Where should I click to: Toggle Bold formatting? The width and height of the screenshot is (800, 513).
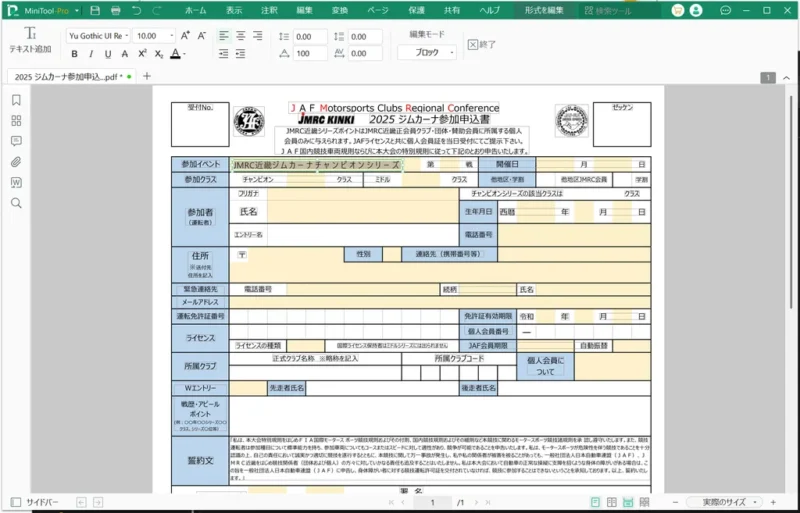[x=74, y=54]
